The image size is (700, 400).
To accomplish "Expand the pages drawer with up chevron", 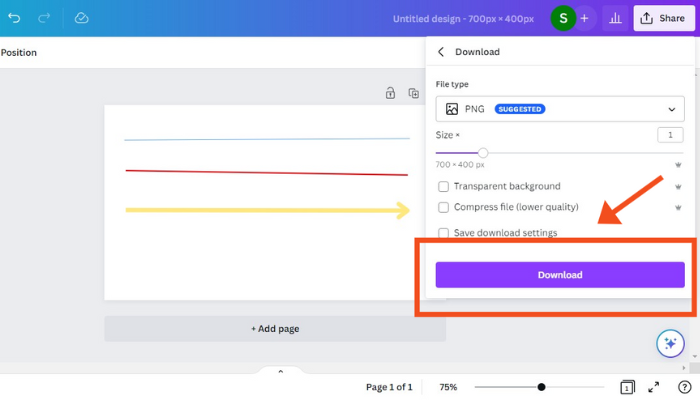I will (280, 371).
